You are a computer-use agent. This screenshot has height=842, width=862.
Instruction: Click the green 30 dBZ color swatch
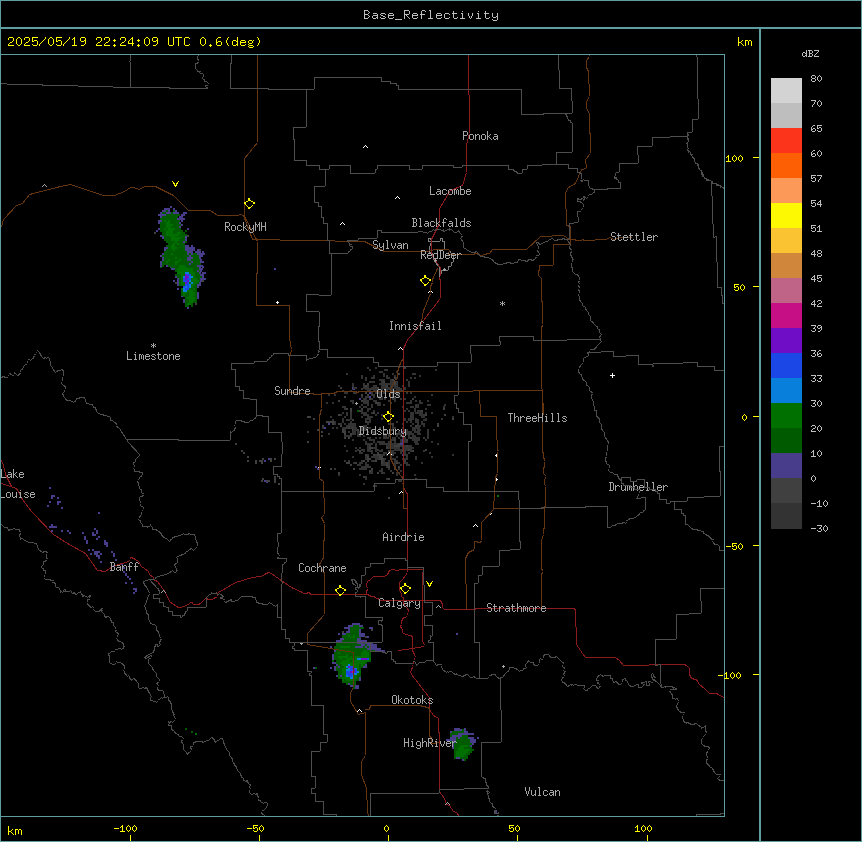786,416
